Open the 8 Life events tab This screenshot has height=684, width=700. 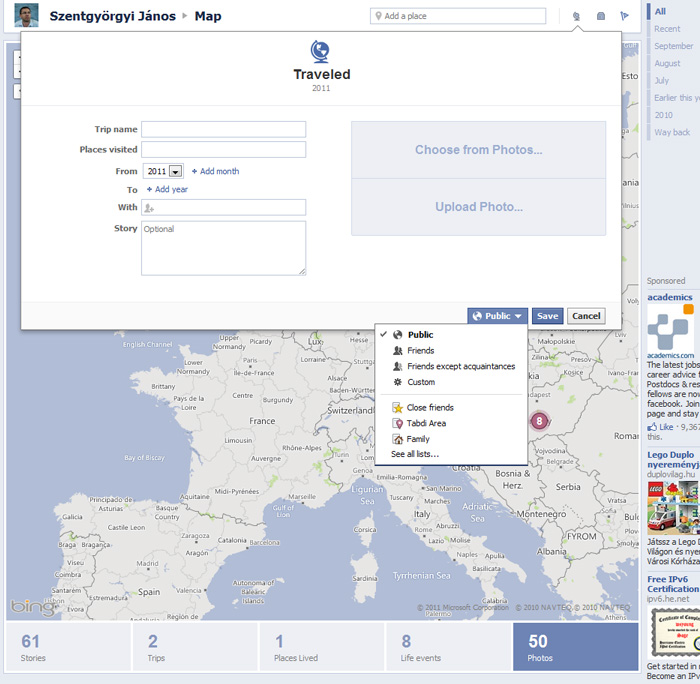click(x=449, y=647)
